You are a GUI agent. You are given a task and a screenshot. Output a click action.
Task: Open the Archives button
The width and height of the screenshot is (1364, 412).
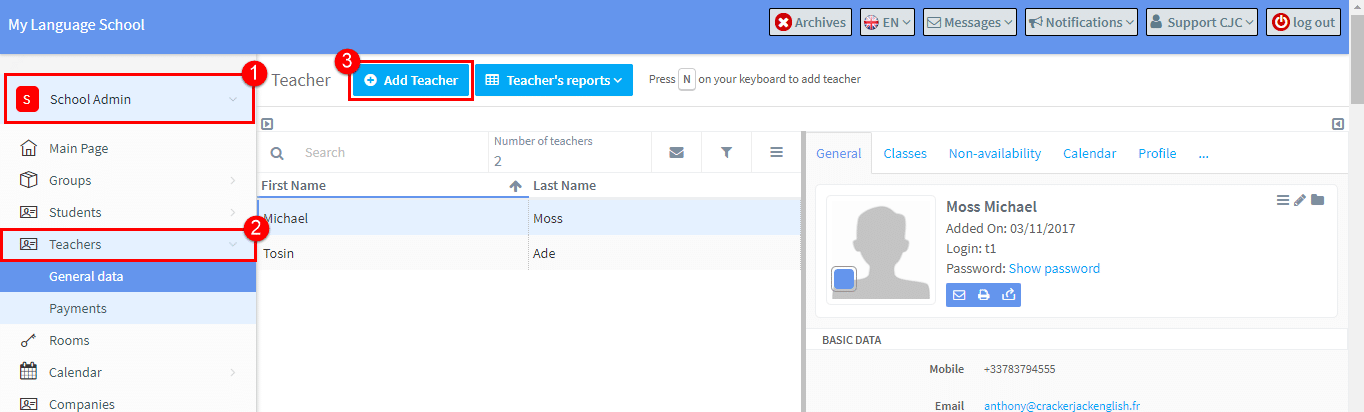point(811,22)
